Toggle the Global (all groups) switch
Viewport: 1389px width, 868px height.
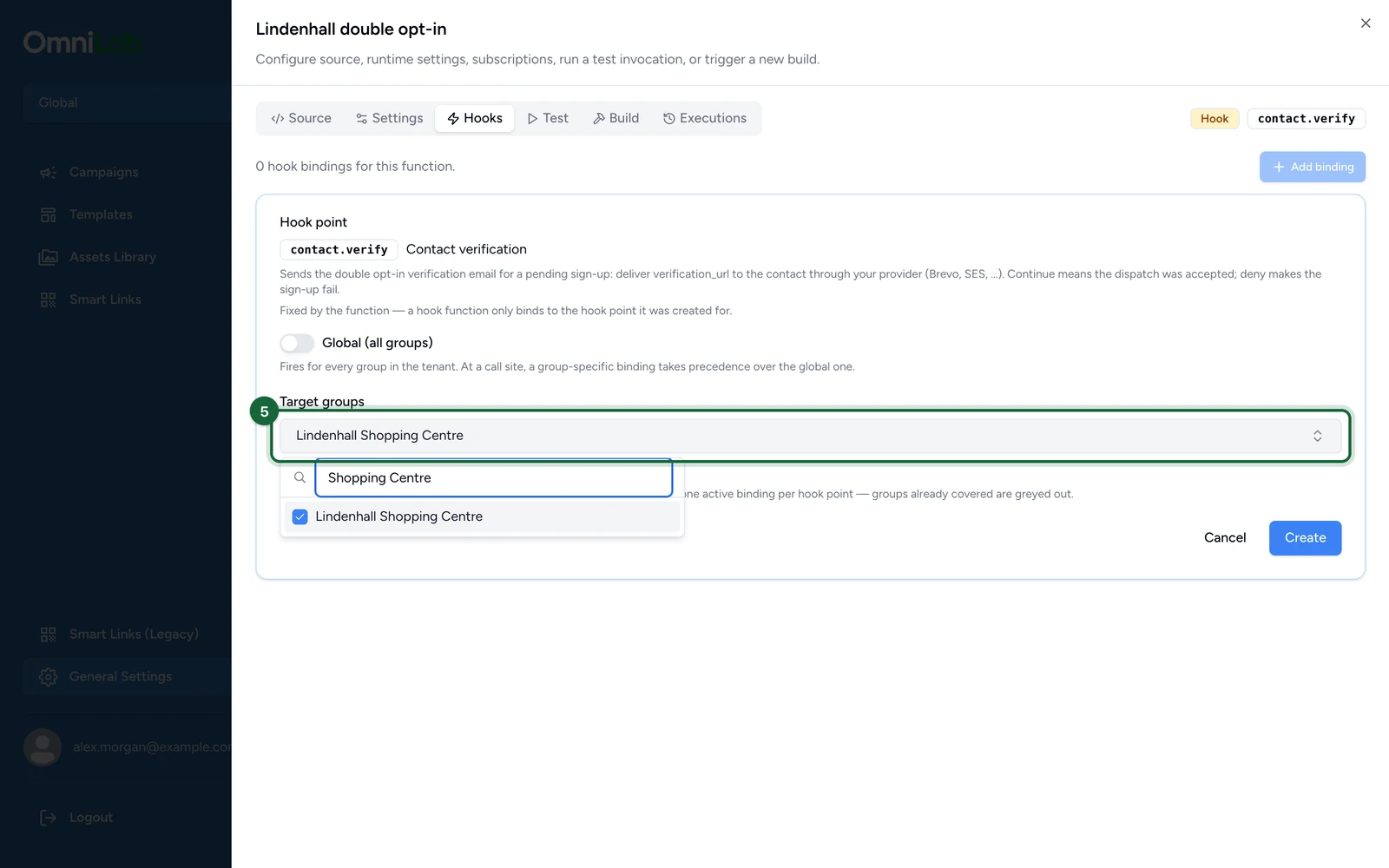click(x=297, y=343)
